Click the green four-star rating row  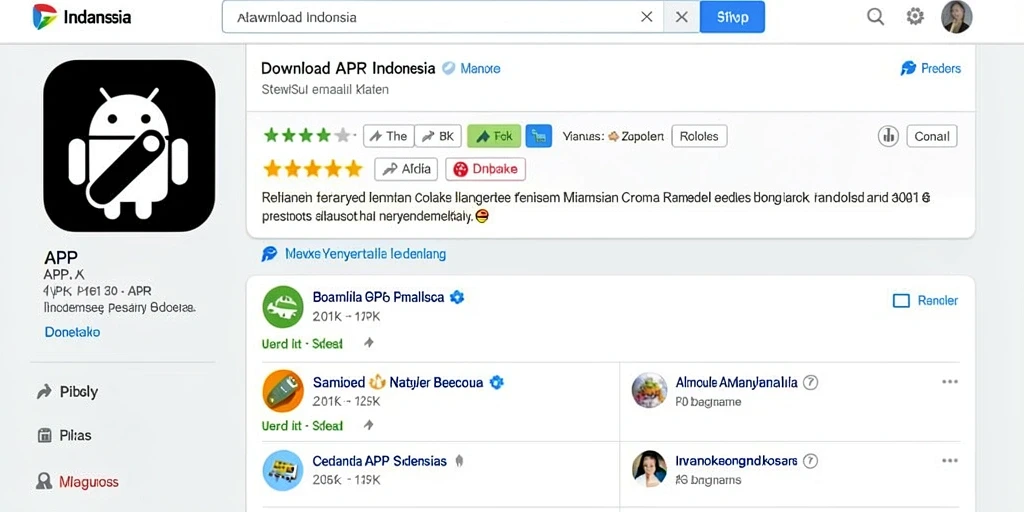(x=307, y=136)
